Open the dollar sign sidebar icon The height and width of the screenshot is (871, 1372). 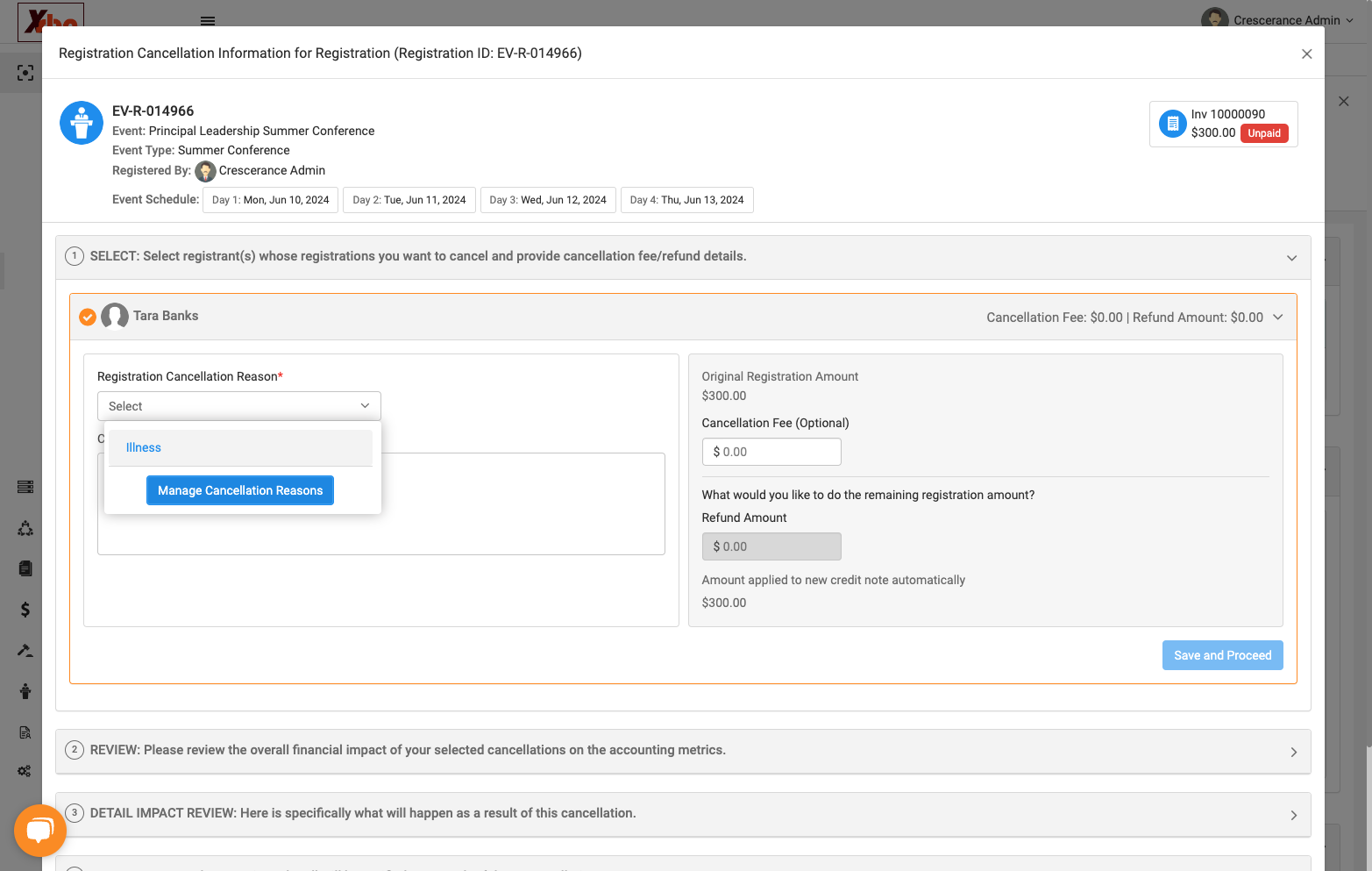click(25, 610)
